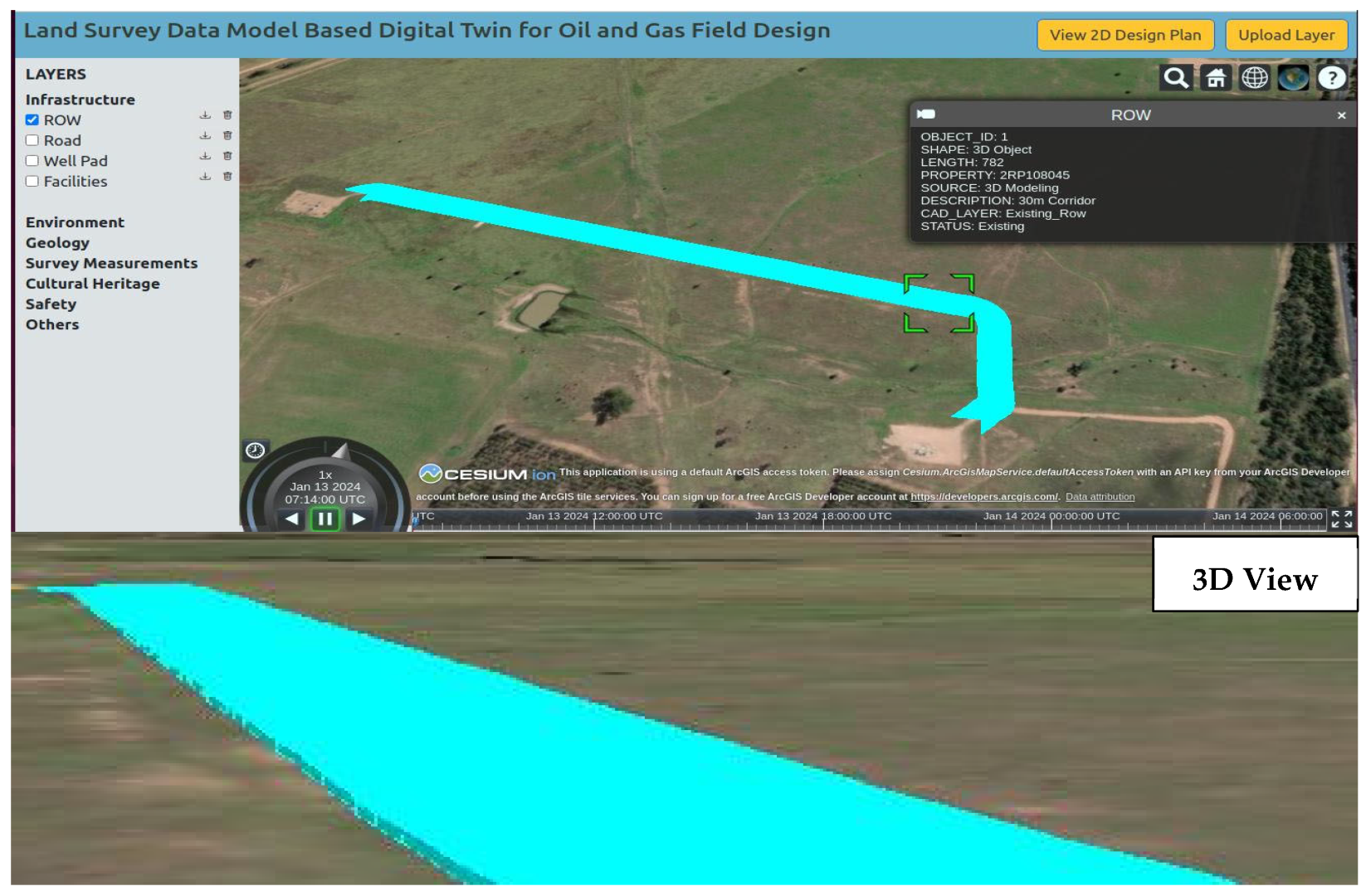Delete the Road layer via trash icon
The width and height of the screenshot is (1366, 896).
[227, 135]
